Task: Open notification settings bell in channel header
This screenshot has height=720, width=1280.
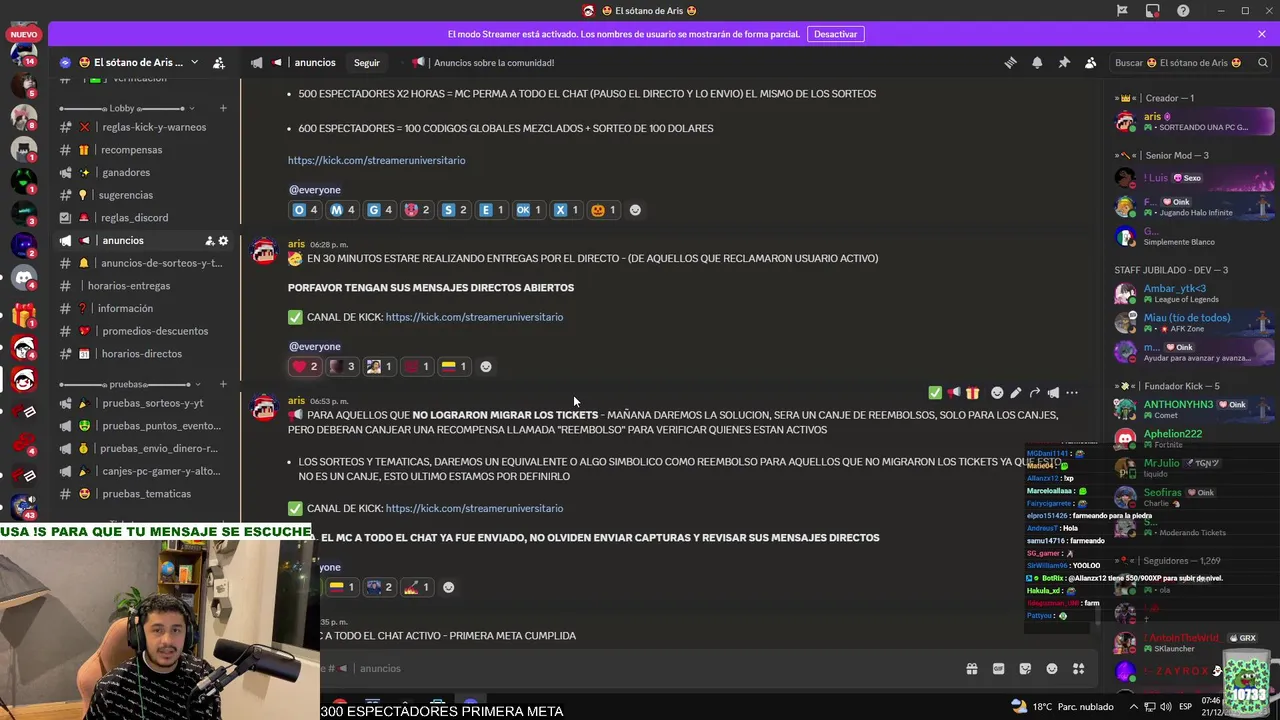Action: pos(1037,62)
